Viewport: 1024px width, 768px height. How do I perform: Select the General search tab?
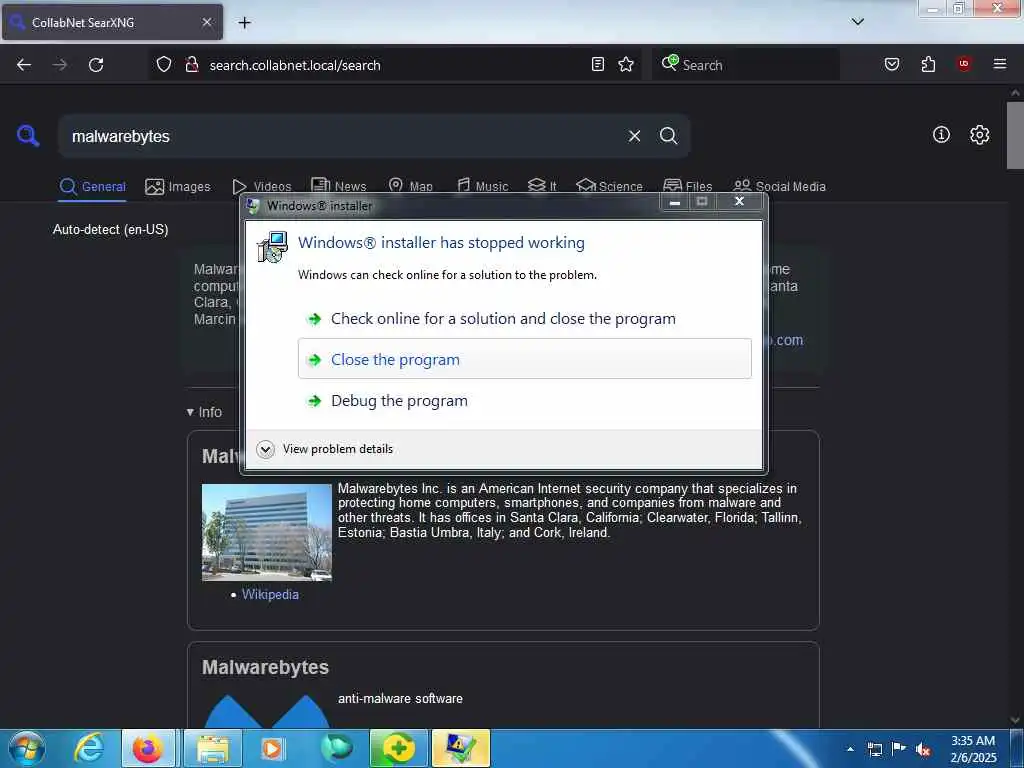coord(92,187)
